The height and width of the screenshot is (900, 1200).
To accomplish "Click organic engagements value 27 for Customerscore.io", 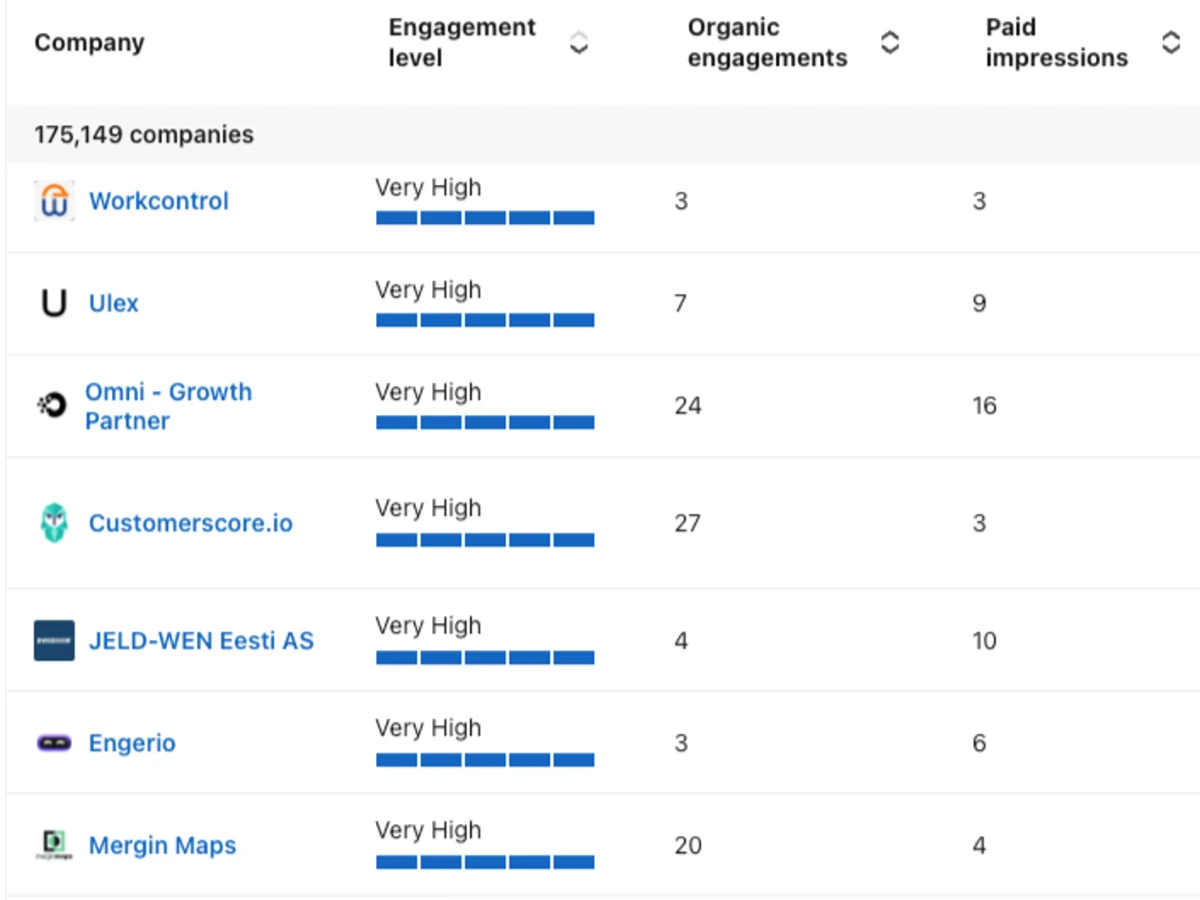I will point(688,523).
